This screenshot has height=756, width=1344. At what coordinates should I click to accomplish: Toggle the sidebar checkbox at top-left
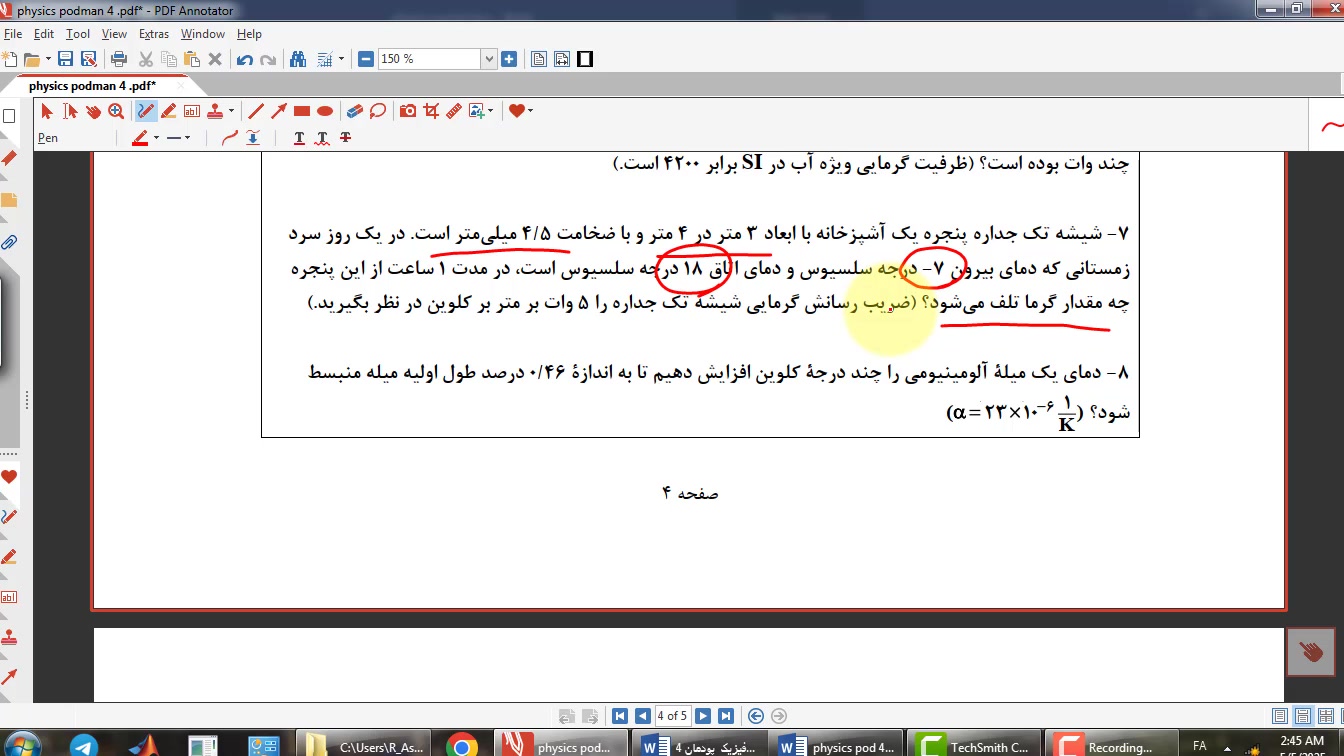(x=9, y=116)
